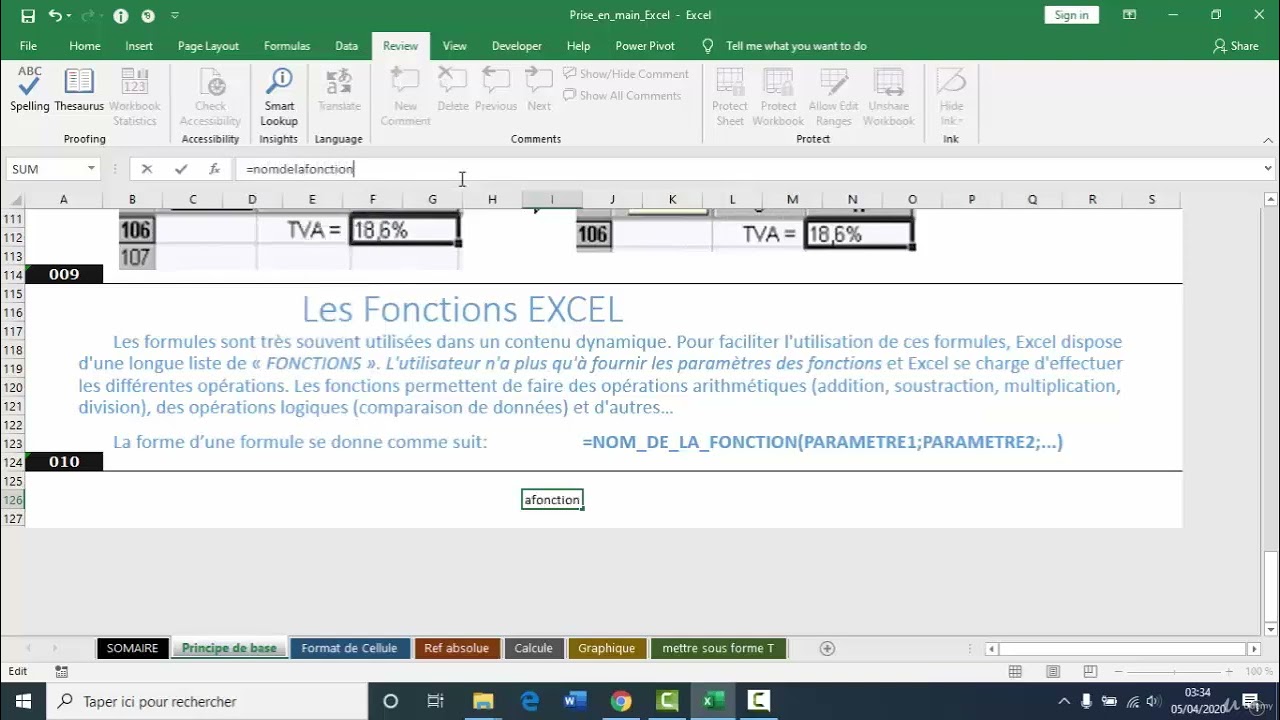The height and width of the screenshot is (720, 1280).
Task: Click the Windows search box
Action: coord(208,701)
